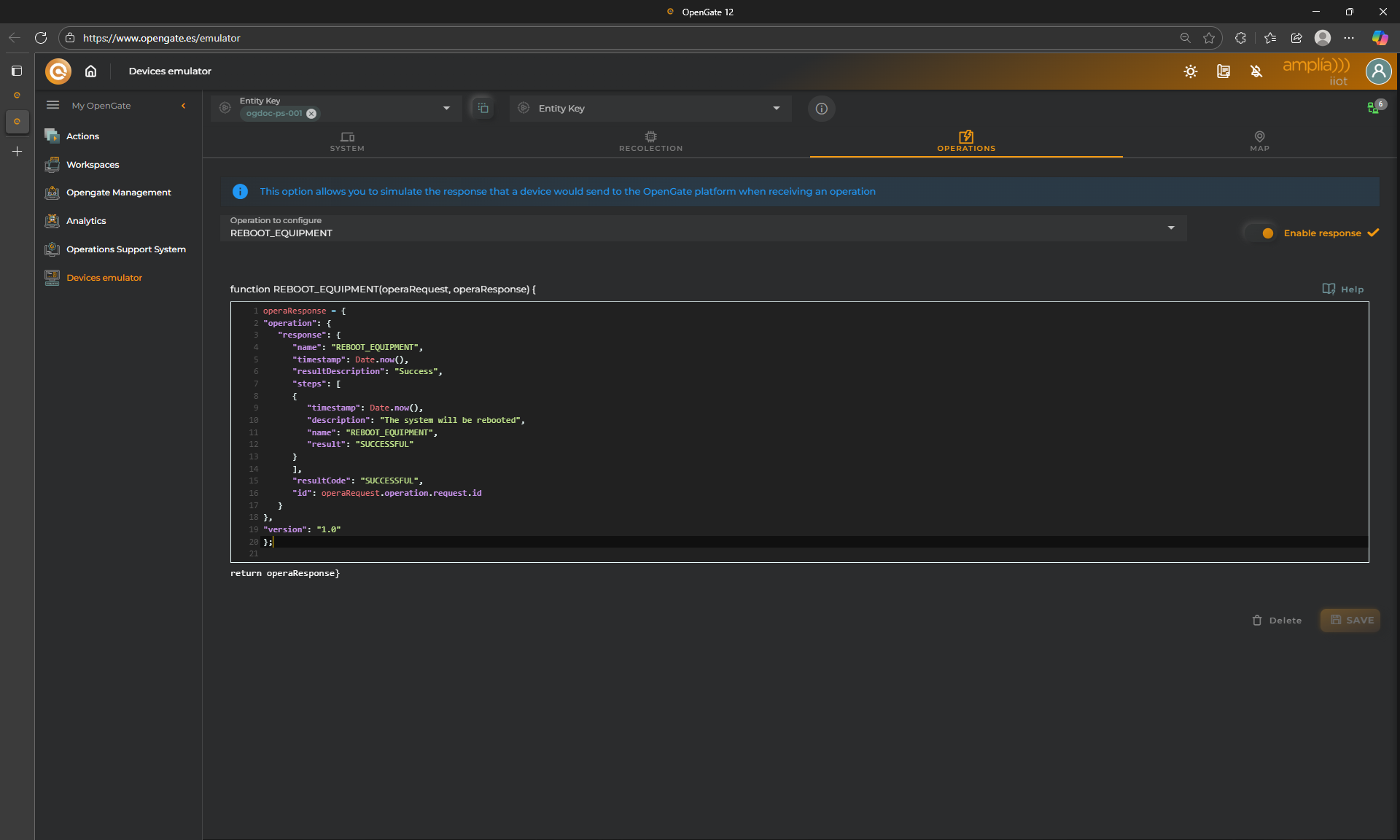The height and width of the screenshot is (840, 1400).
Task: Remove the ogdoc-ps-001 entity chip
Action: 311,114
